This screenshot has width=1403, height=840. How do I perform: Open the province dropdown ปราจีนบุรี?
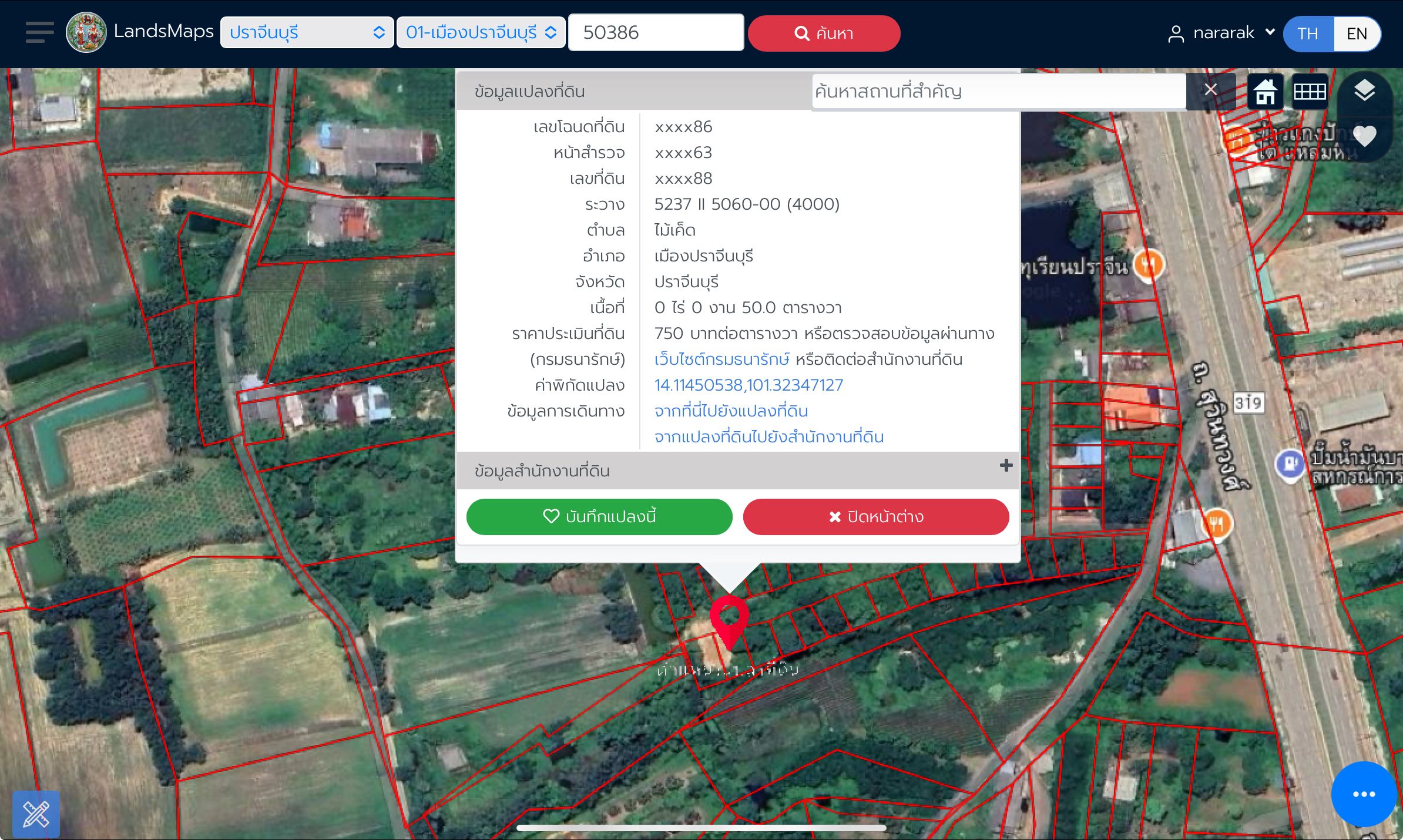tap(307, 32)
